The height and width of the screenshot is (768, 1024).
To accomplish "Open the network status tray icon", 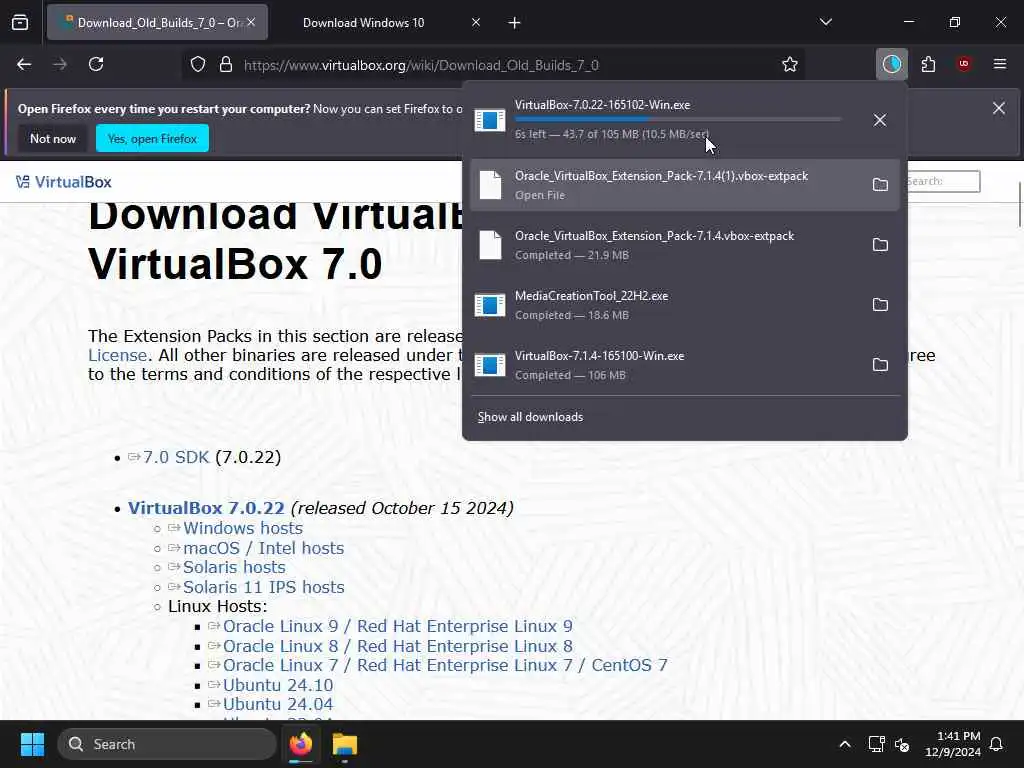I will 876,744.
